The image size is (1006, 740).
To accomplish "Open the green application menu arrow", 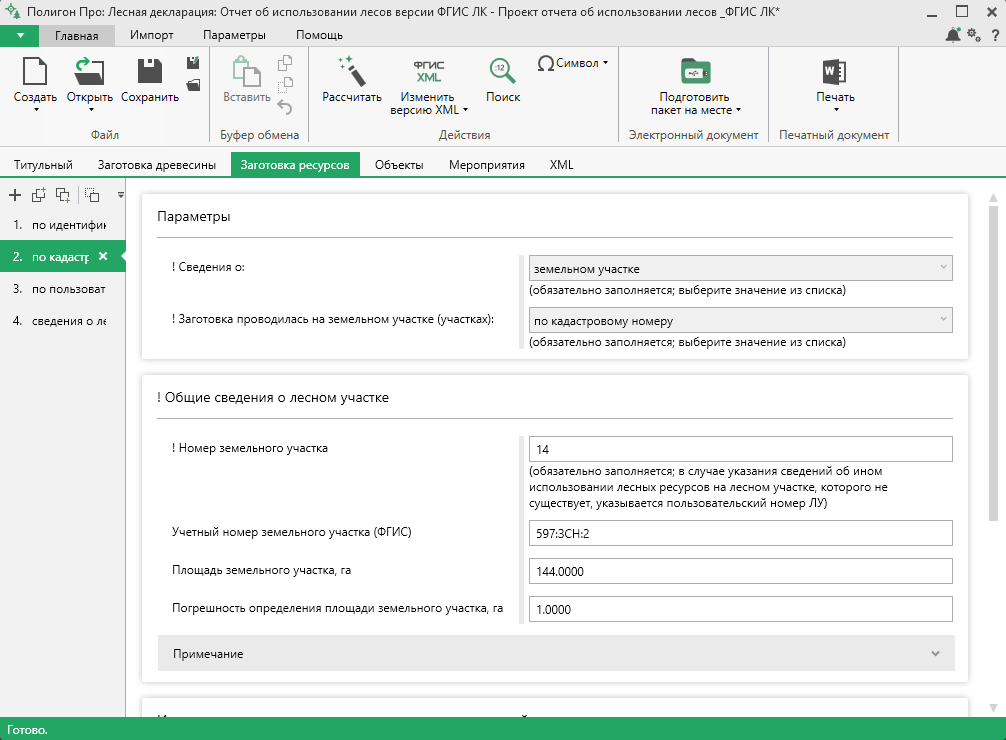I will click(x=20, y=35).
